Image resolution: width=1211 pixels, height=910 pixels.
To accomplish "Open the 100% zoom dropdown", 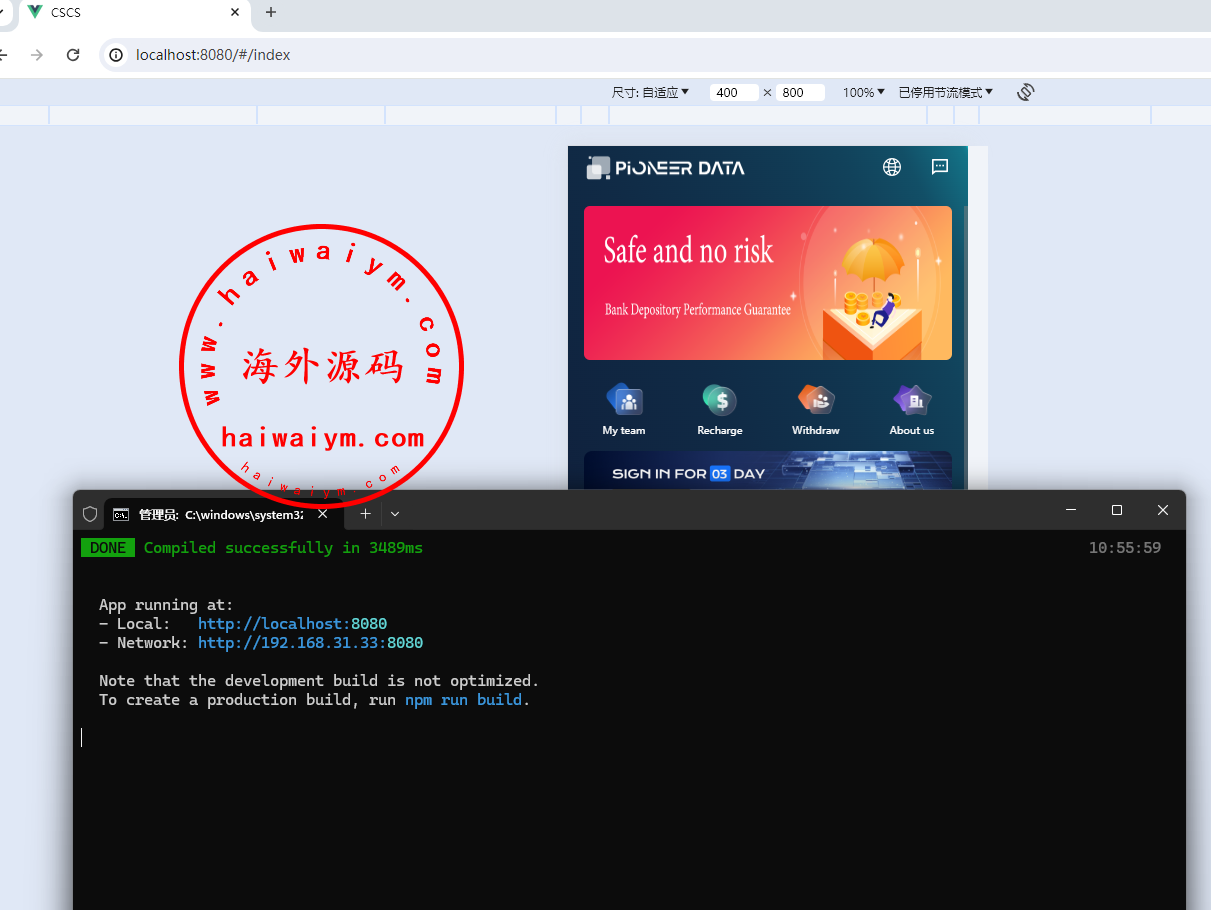I will coord(863,92).
